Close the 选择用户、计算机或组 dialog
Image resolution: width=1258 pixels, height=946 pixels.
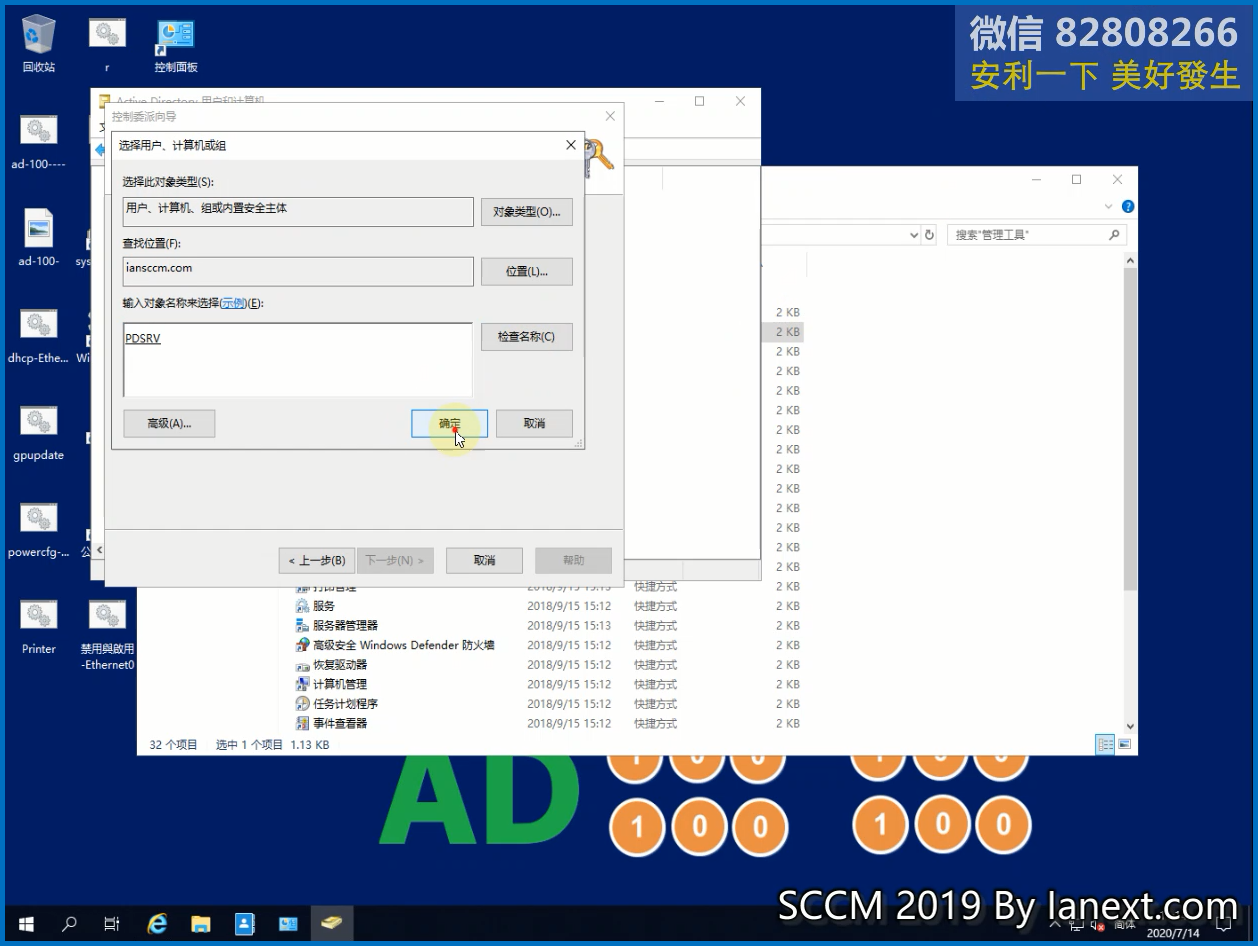(x=571, y=145)
